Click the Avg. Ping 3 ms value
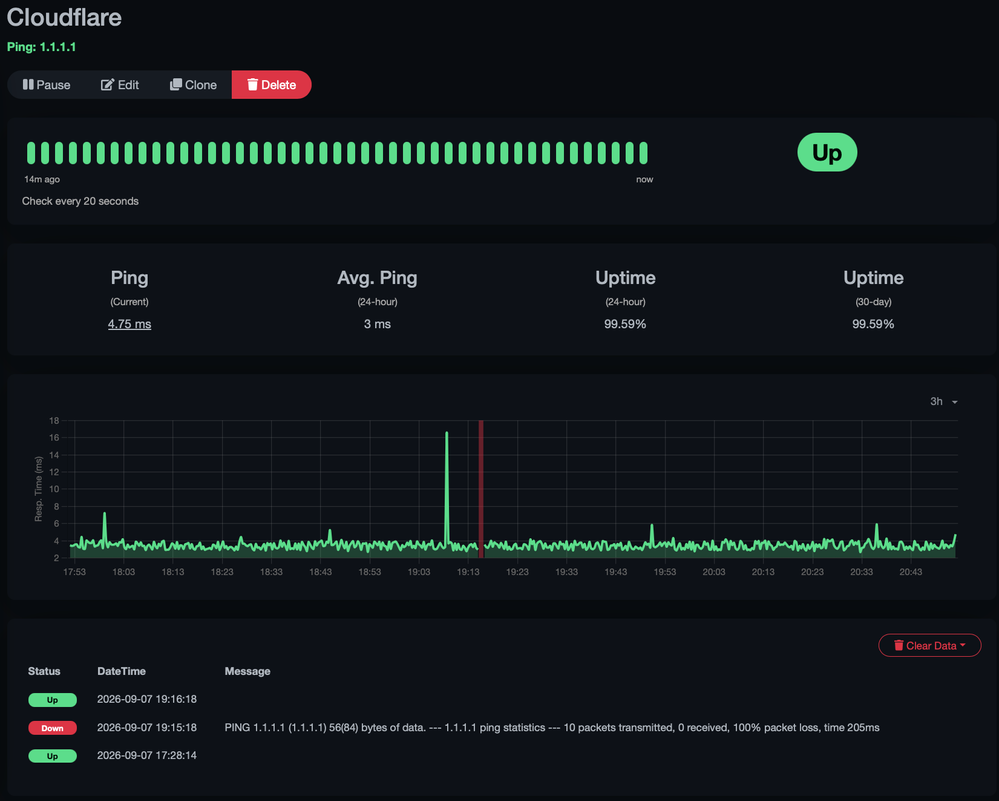 pyautogui.click(x=377, y=324)
